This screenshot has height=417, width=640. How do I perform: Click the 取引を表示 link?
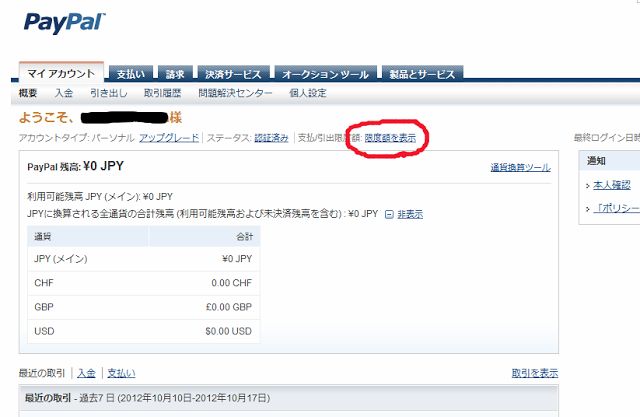(535, 373)
